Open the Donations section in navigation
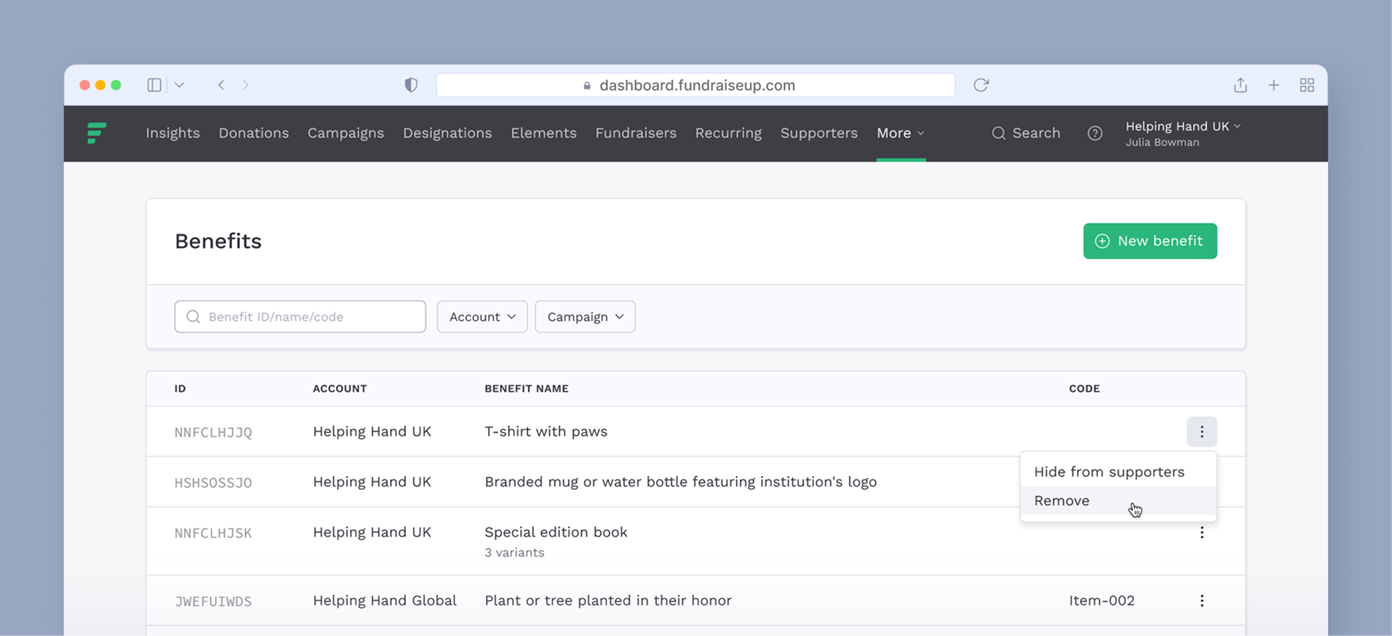Viewport: 1392px width, 636px height. pos(253,133)
